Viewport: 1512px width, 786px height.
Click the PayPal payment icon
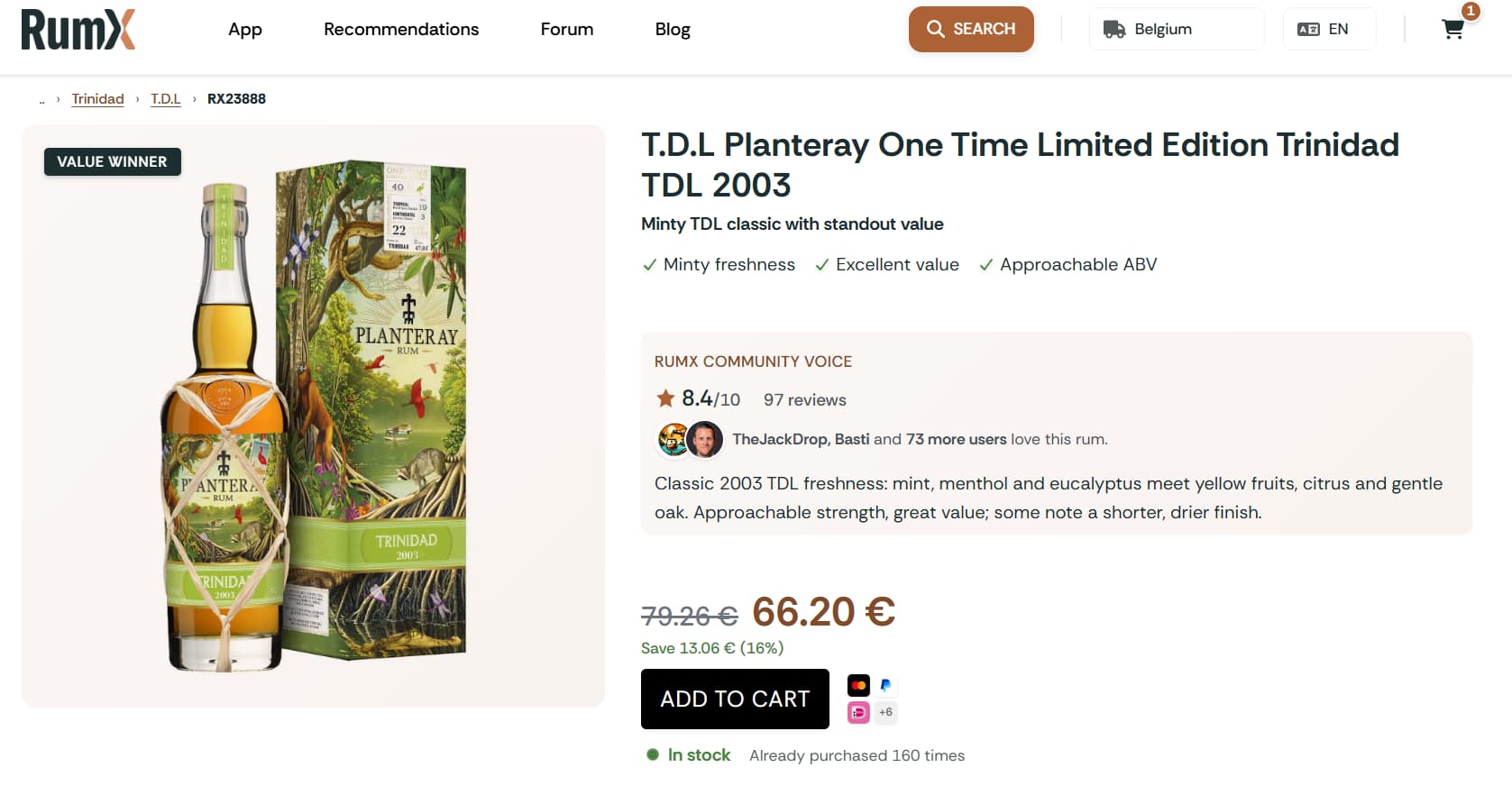coord(885,685)
